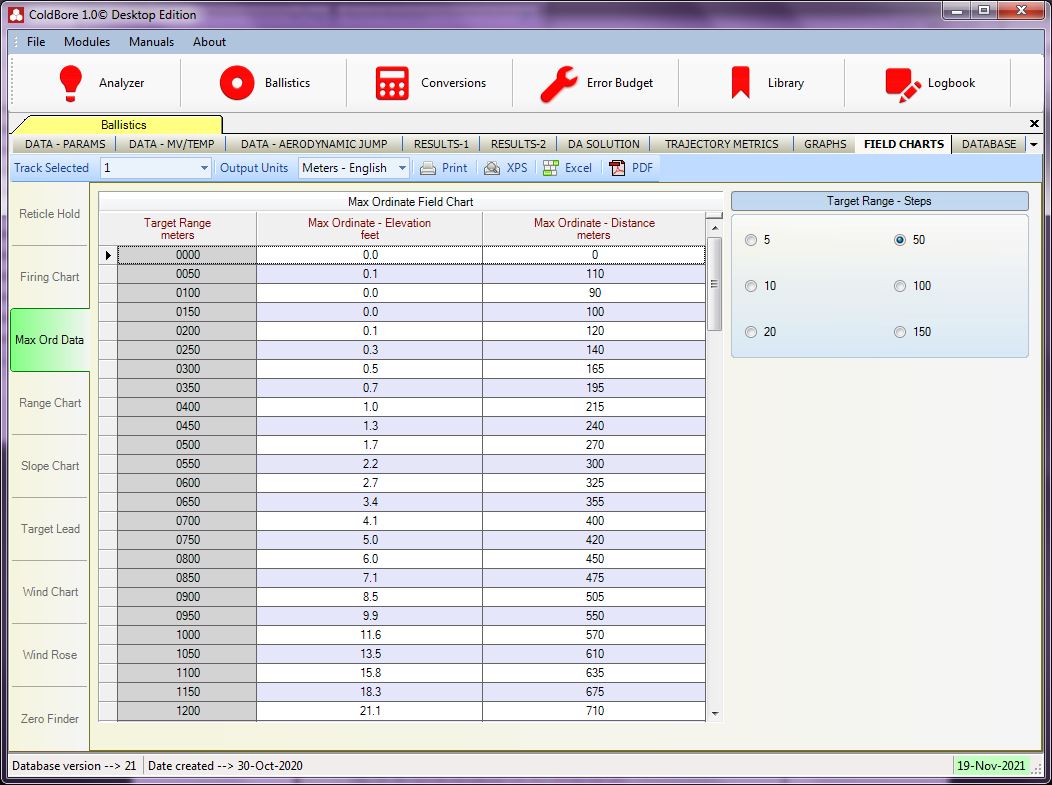Click the PDF export icon
Image resolution: width=1052 pixels, height=785 pixels.
pyautogui.click(x=617, y=168)
